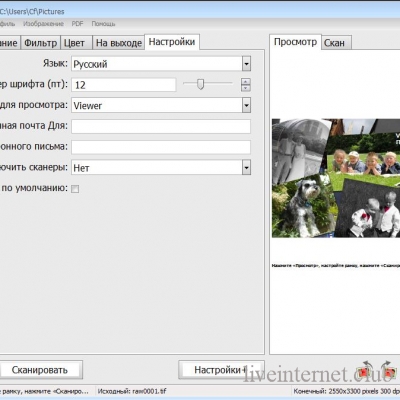Image resolution: width=400 pixels, height=400 pixels.
Task: Open the Viewer dropdown for просмотра
Action: point(161,105)
